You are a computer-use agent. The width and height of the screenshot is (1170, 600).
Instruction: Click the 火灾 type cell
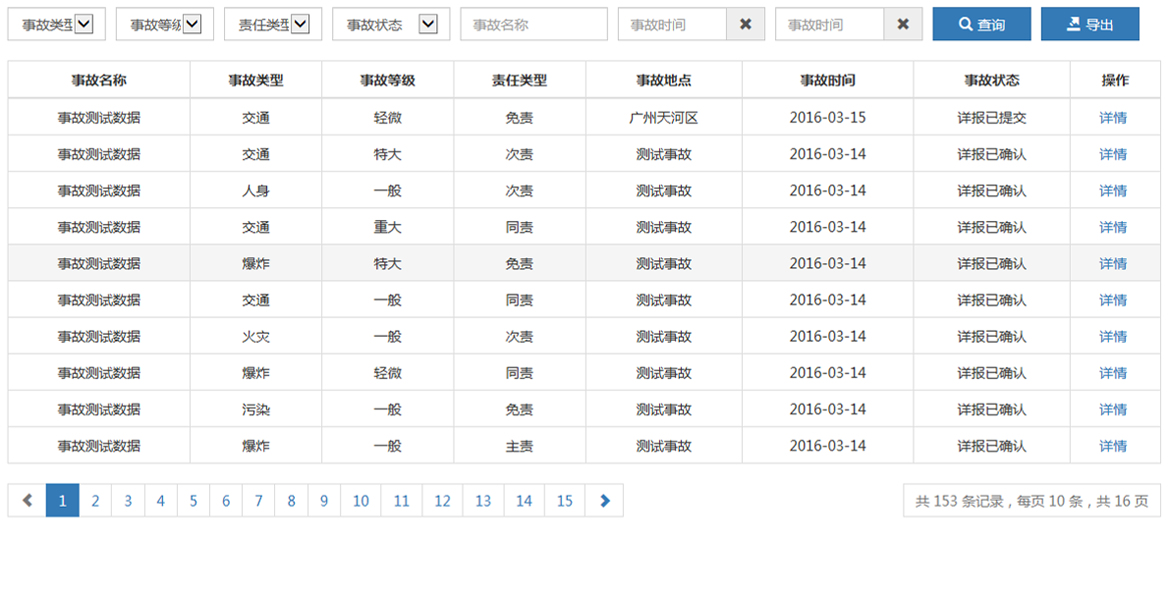(x=256, y=337)
